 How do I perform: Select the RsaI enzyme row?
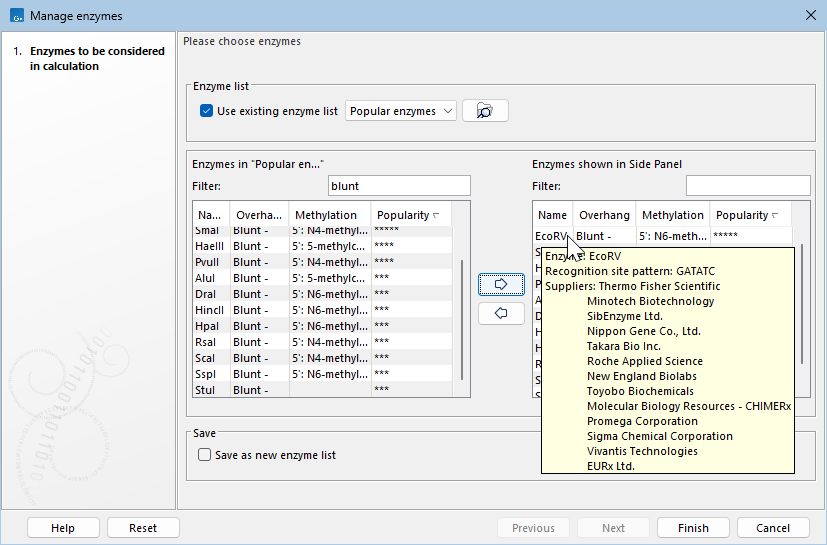tap(322, 342)
